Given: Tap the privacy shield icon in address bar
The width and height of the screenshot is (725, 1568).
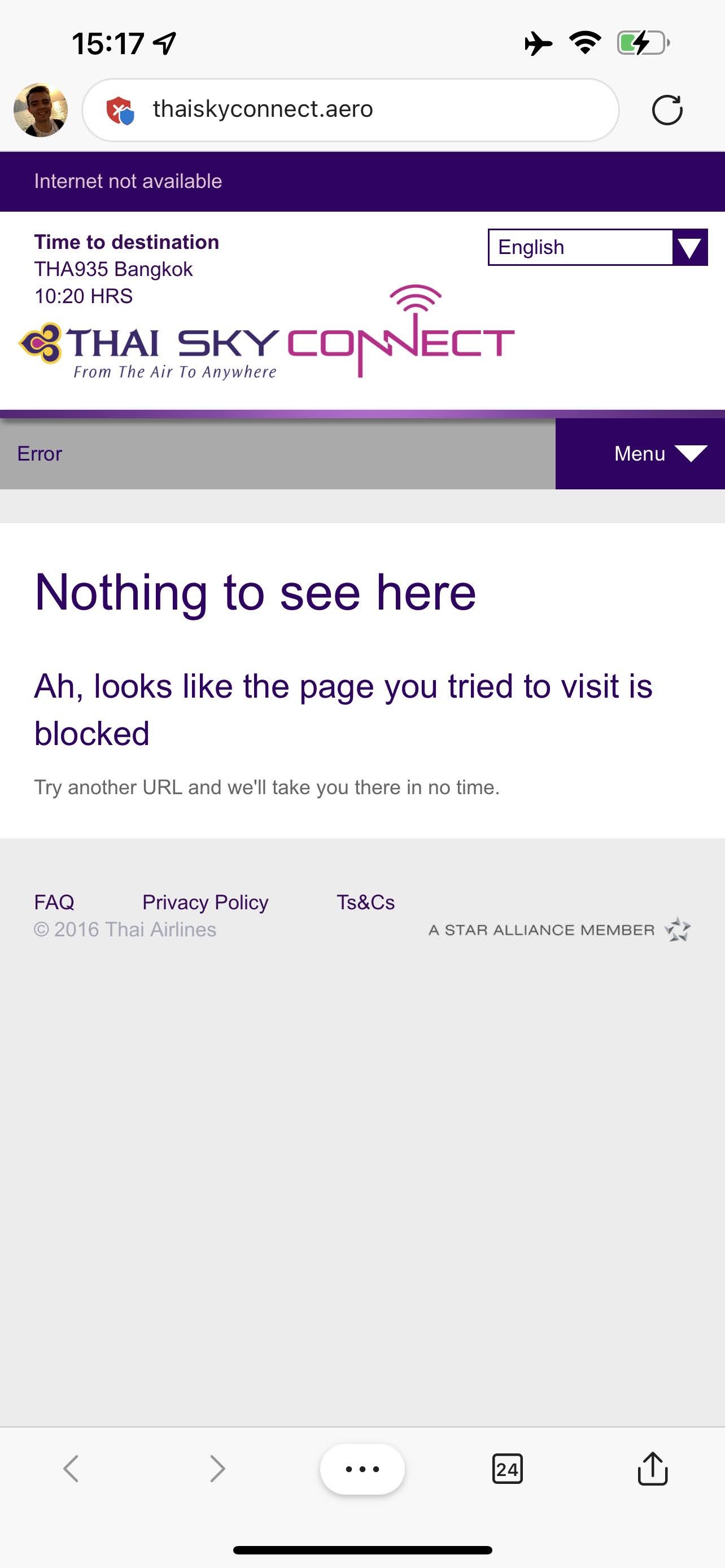Looking at the screenshot, I should pos(120,110).
